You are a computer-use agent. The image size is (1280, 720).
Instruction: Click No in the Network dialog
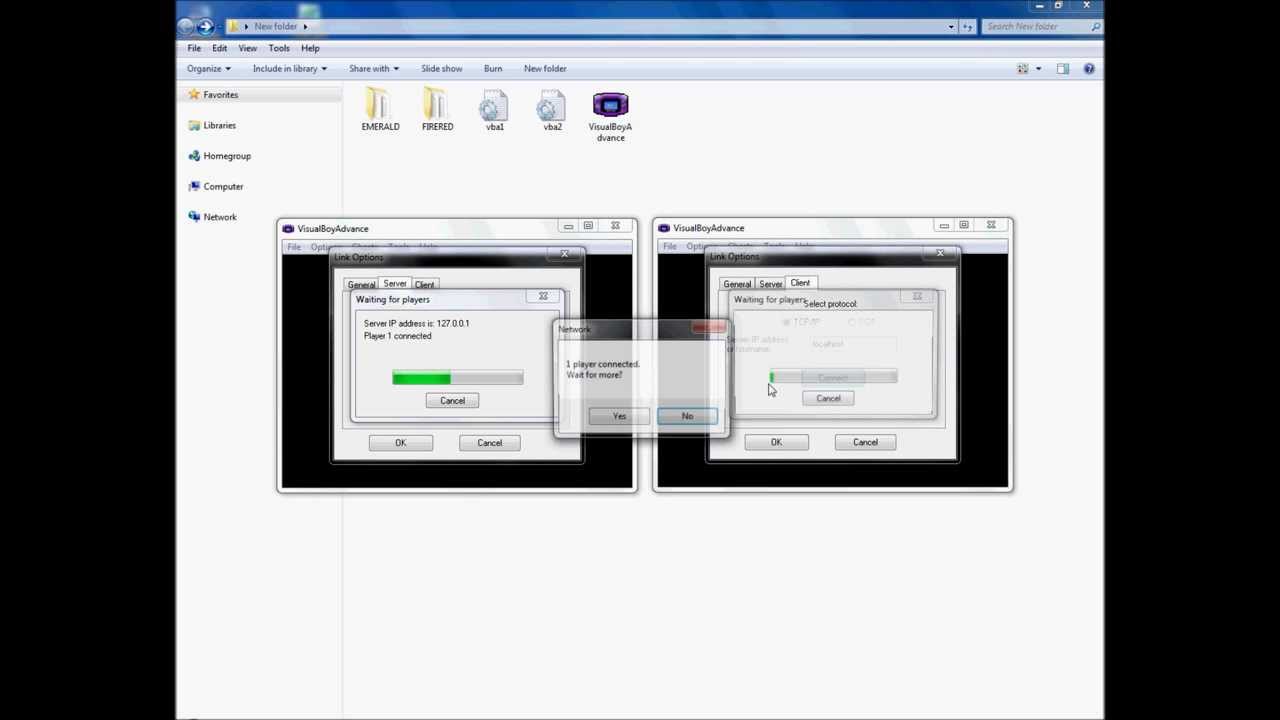687,416
